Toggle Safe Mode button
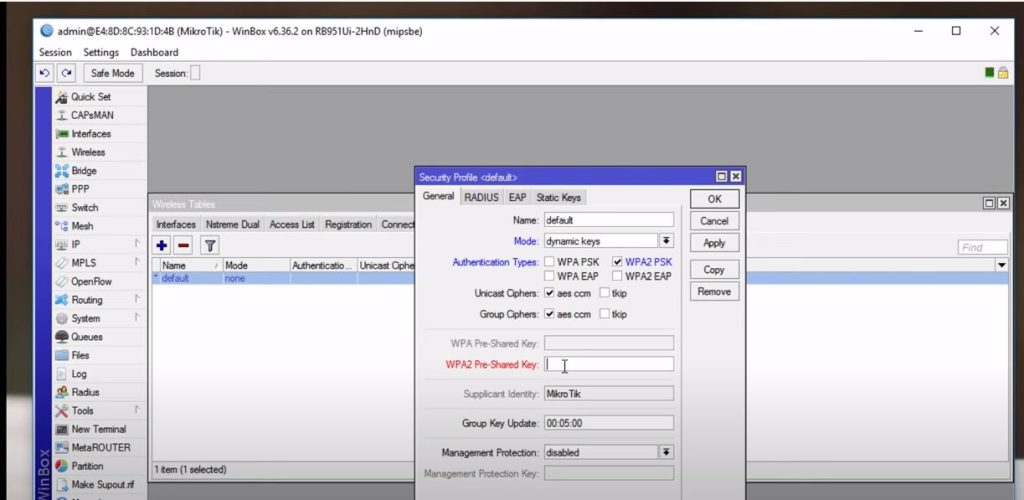Viewport: 1024px width, 500px height. (x=112, y=73)
